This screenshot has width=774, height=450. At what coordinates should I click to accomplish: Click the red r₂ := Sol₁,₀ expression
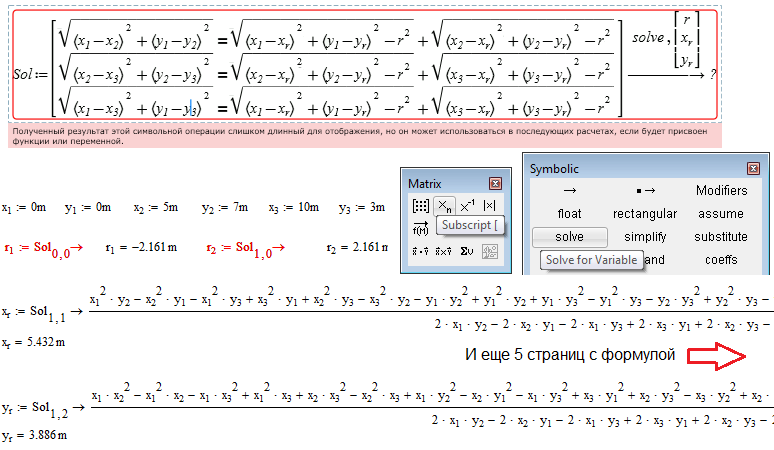click(x=246, y=249)
